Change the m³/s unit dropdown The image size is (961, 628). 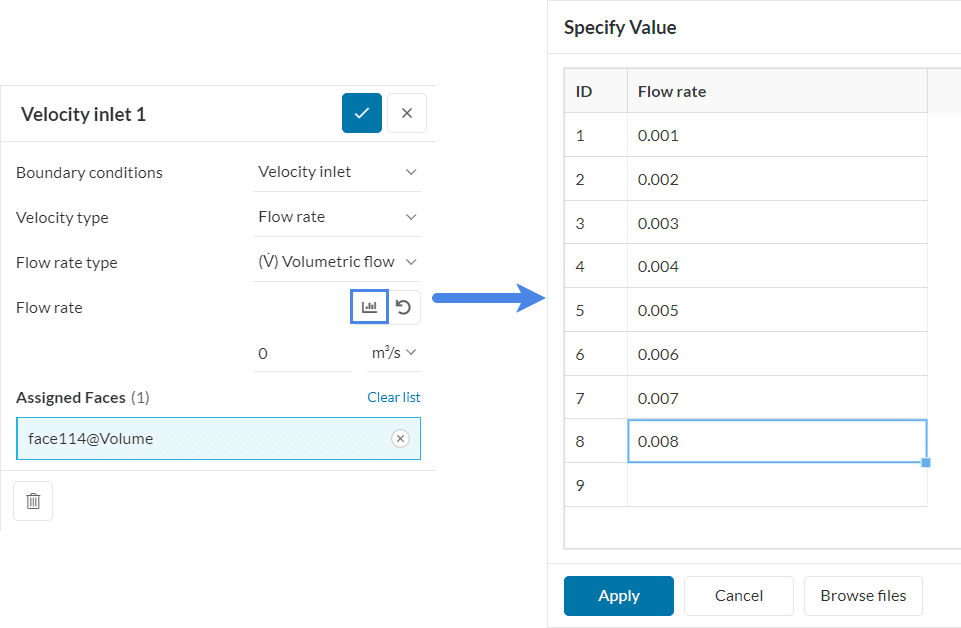click(394, 352)
